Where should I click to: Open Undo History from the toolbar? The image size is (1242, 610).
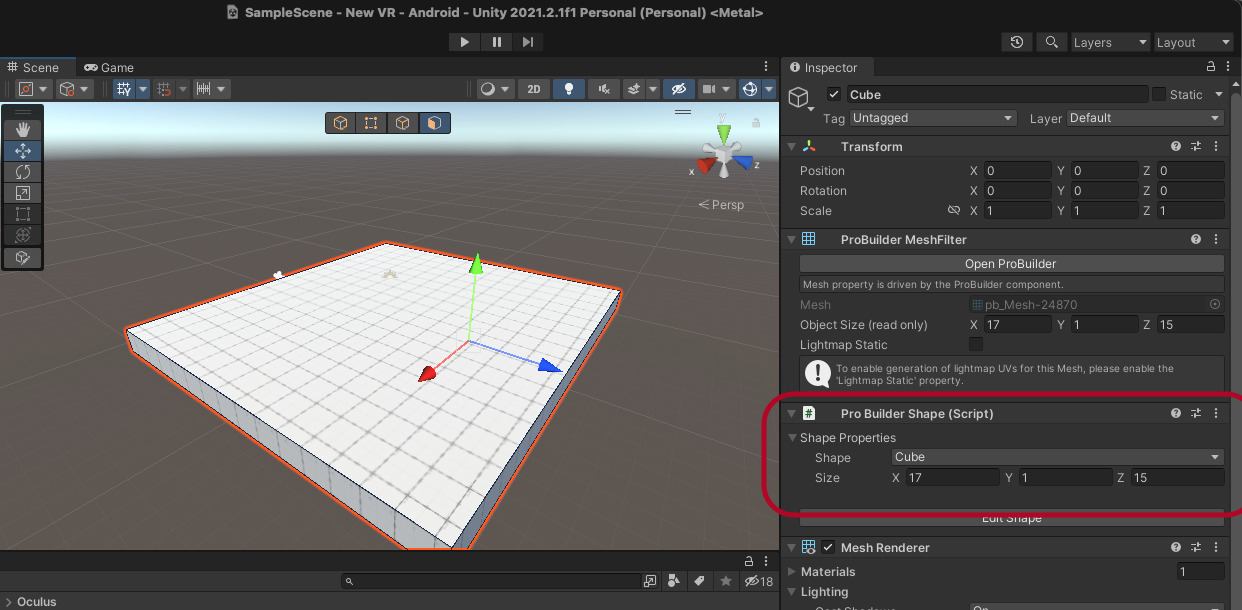coord(1017,42)
